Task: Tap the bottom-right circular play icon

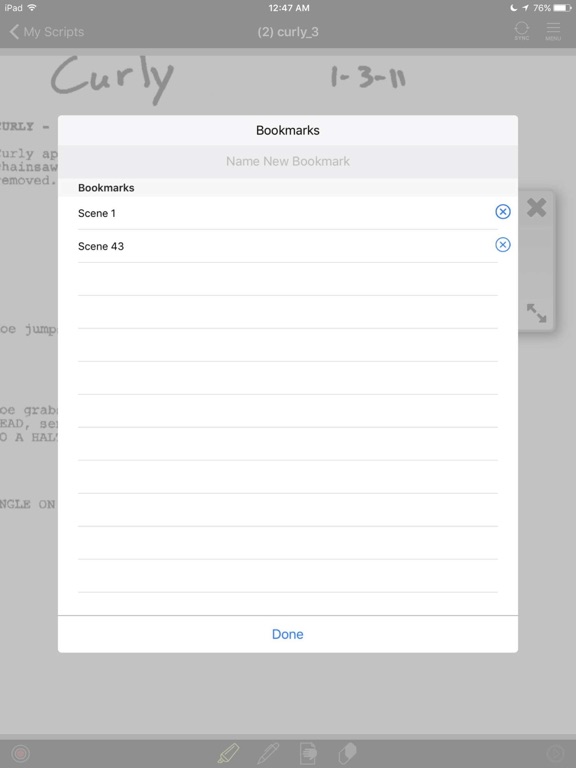Action: (555, 753)
